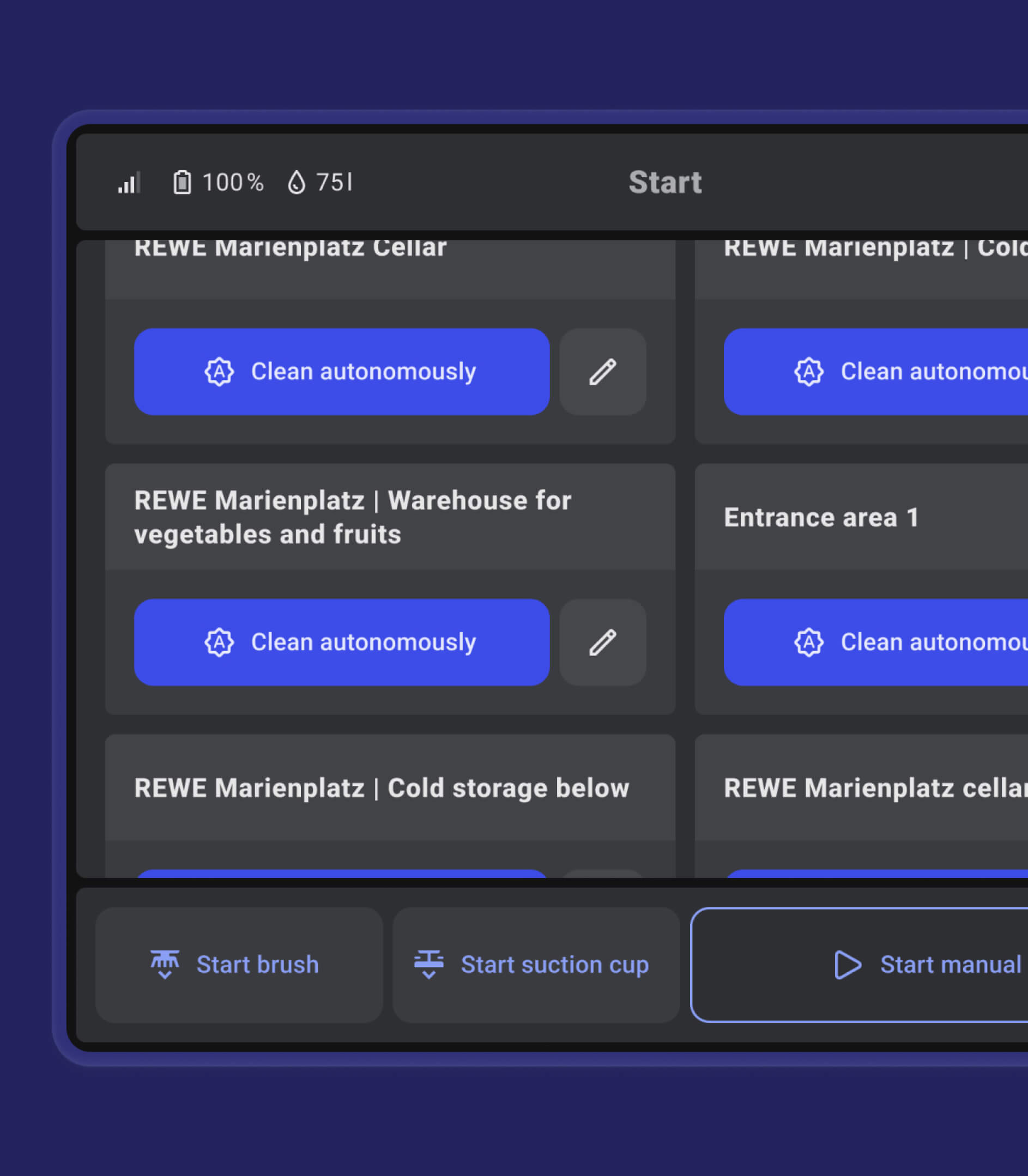
Task: Select the Warehouse for vegetables and fruits title
Action: [x=353, y=517]
